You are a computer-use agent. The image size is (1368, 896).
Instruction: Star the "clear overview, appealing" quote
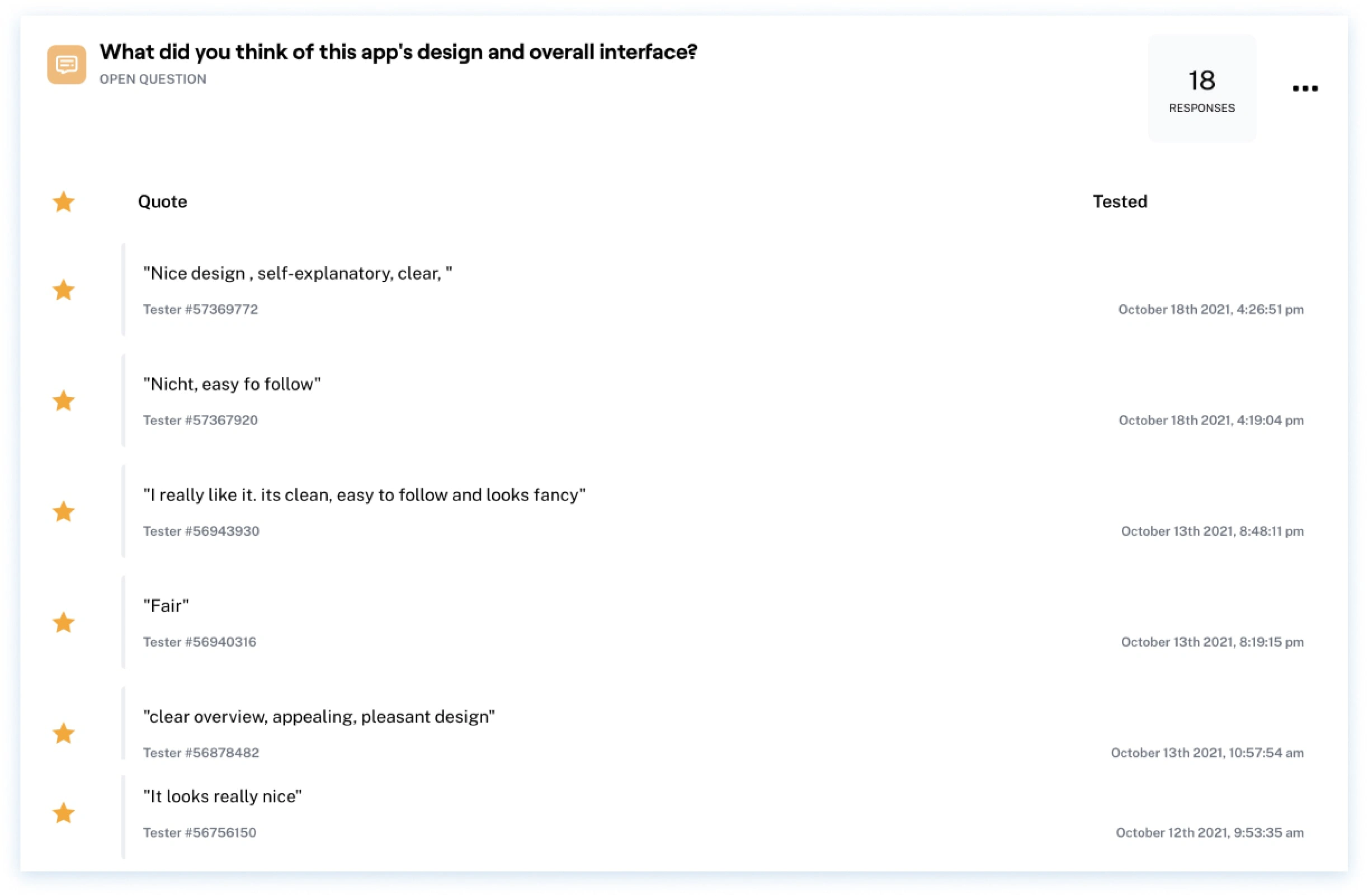(64, 733)
